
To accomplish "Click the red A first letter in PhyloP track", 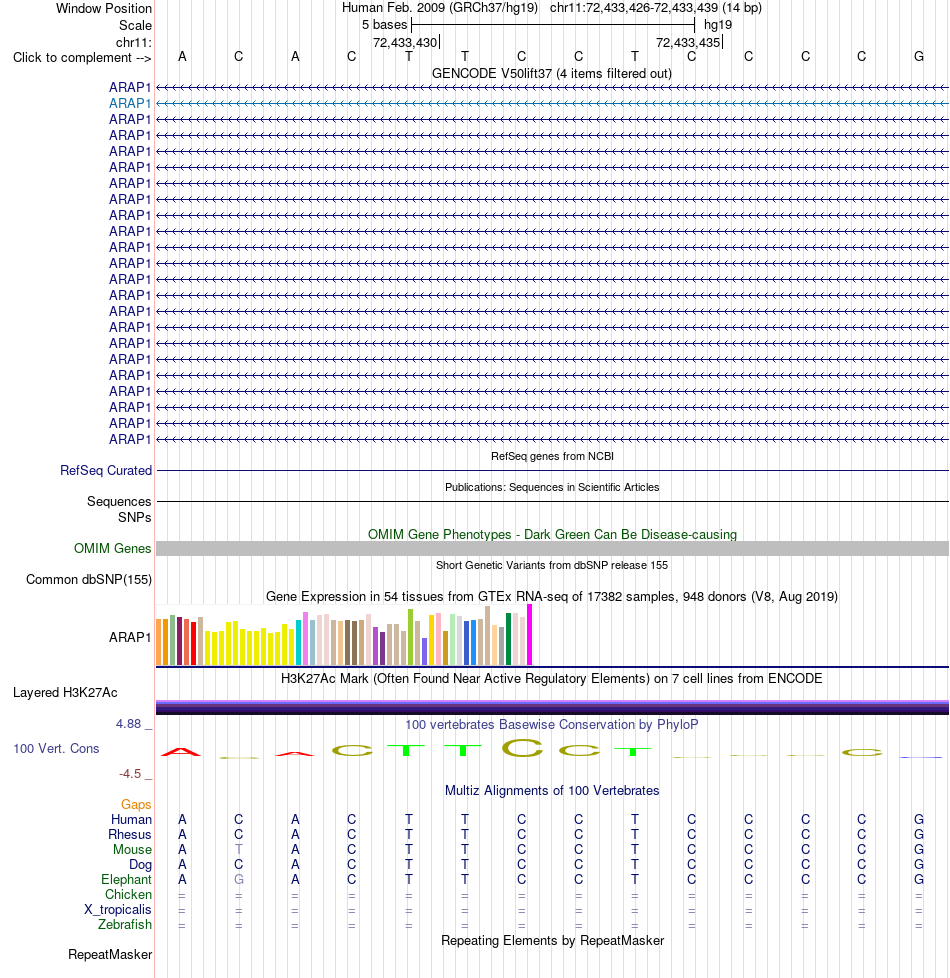I will tap(182, 752).
